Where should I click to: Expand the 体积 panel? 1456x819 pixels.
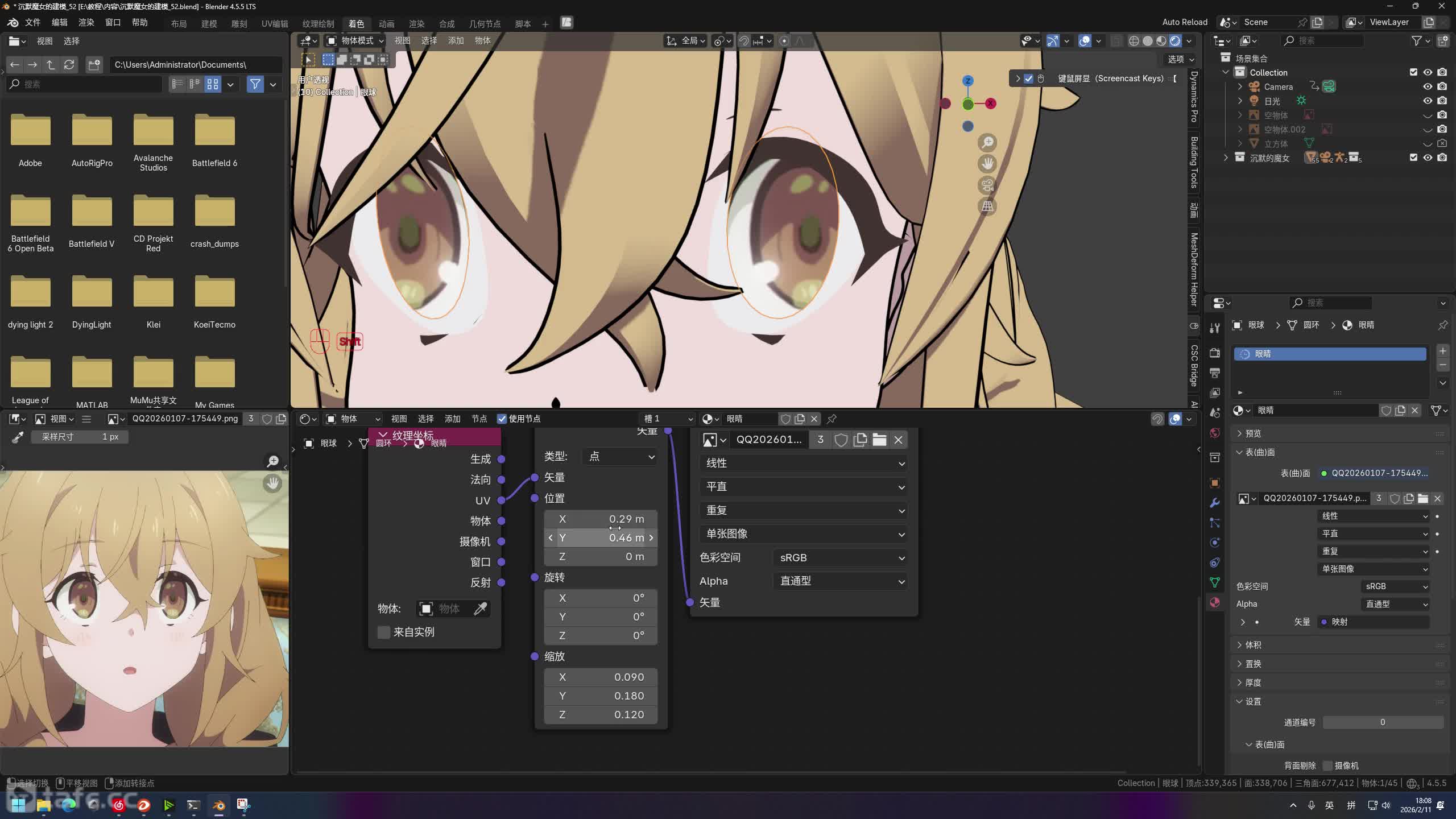click(x=1253, y=645)
